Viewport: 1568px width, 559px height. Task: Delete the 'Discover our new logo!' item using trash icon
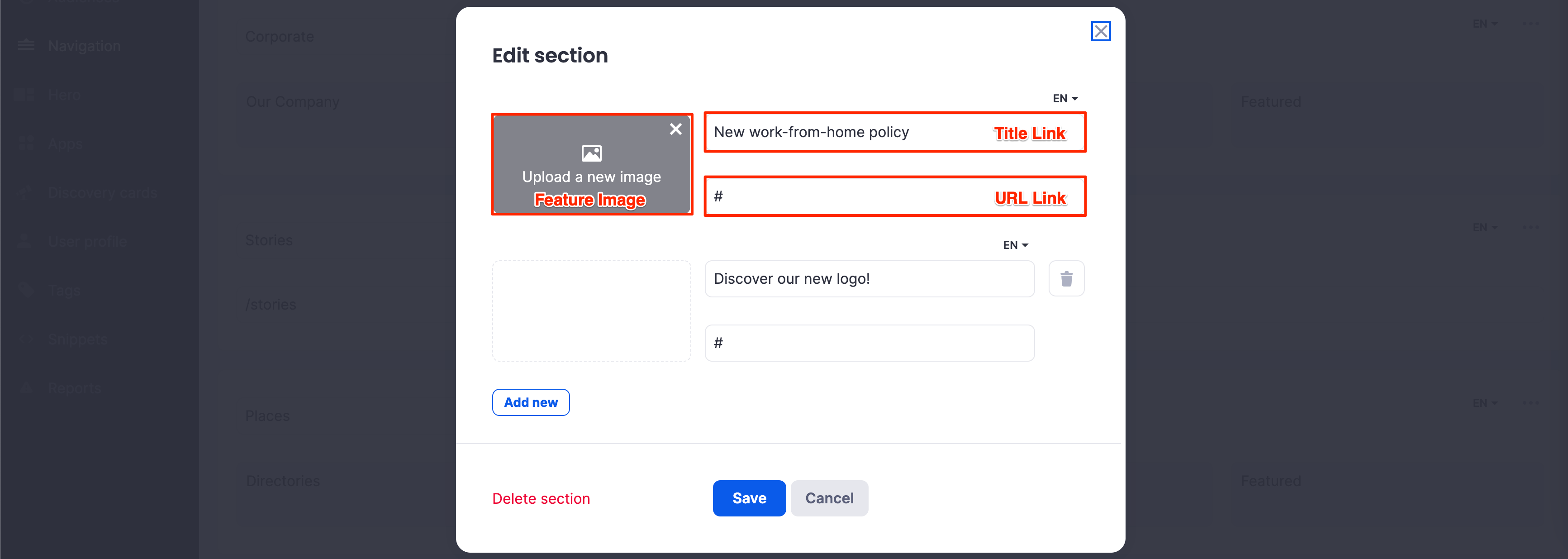1066,279
